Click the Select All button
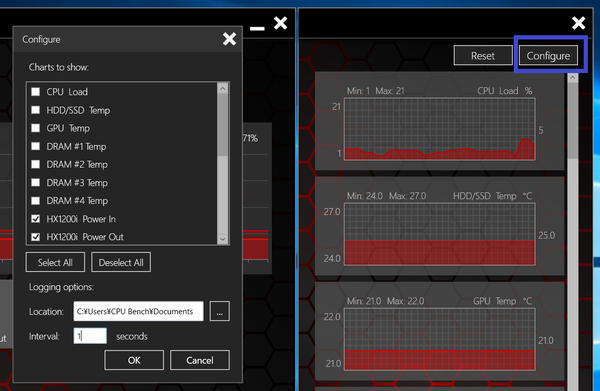Viewport: 600px width, 391px height. [55, 262]
